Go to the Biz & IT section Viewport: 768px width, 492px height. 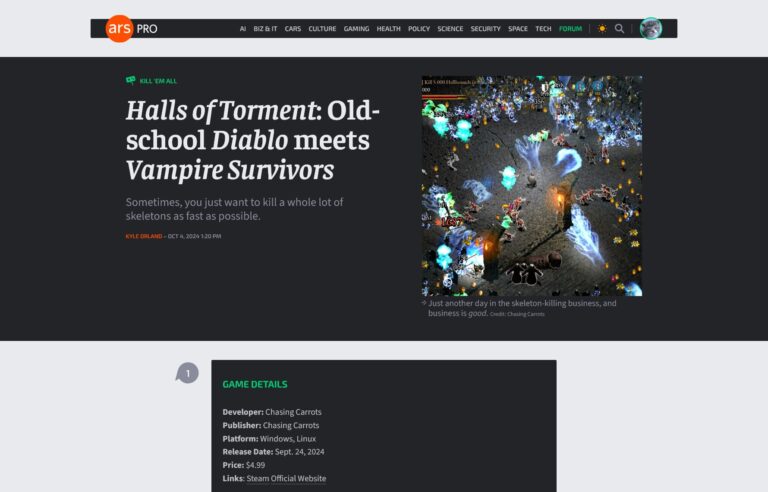point(266,29)
